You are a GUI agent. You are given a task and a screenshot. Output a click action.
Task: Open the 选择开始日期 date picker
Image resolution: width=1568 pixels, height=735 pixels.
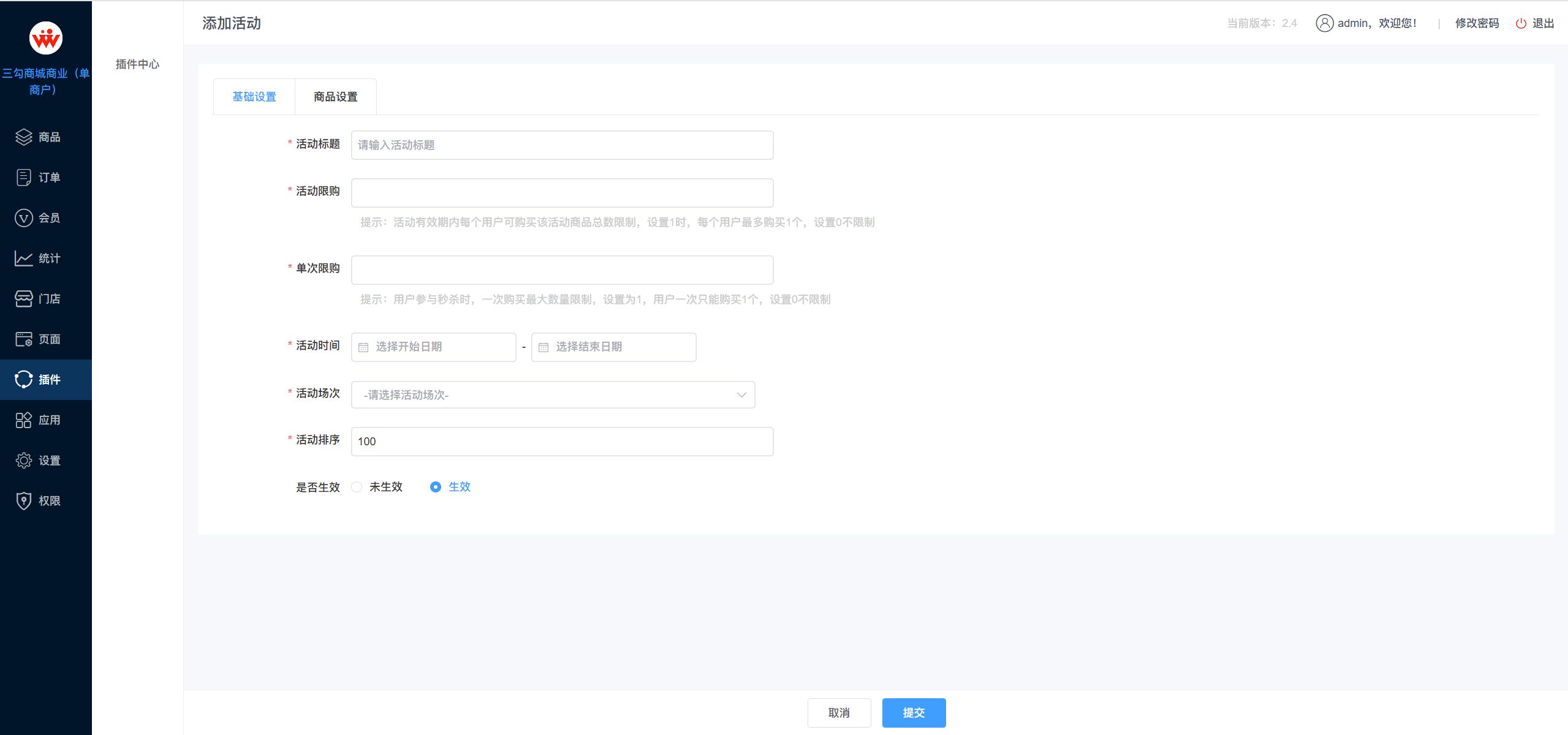point(434,347)
